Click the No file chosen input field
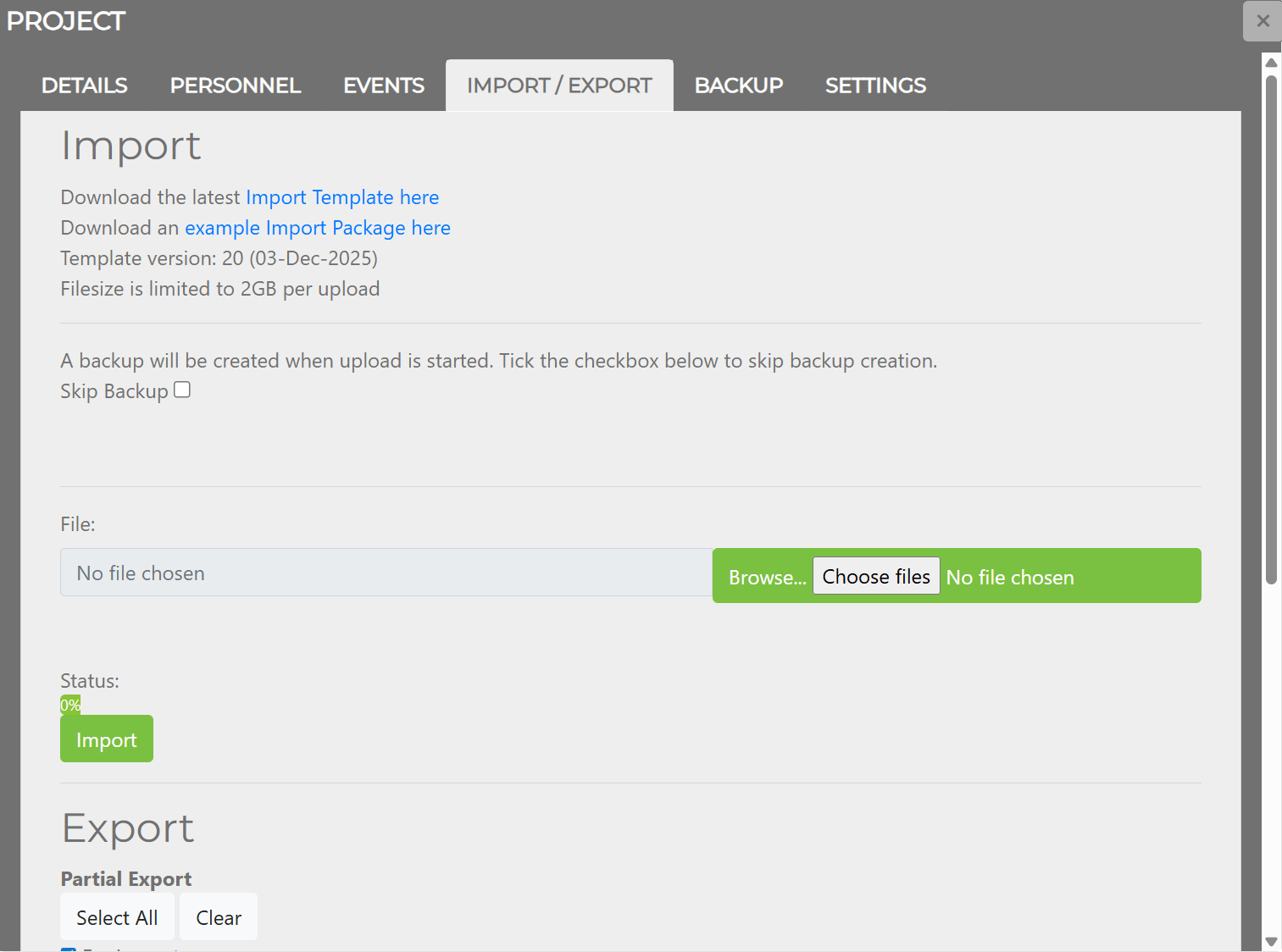This screenshot has width=1282, height=952. [x=386, y=573]
